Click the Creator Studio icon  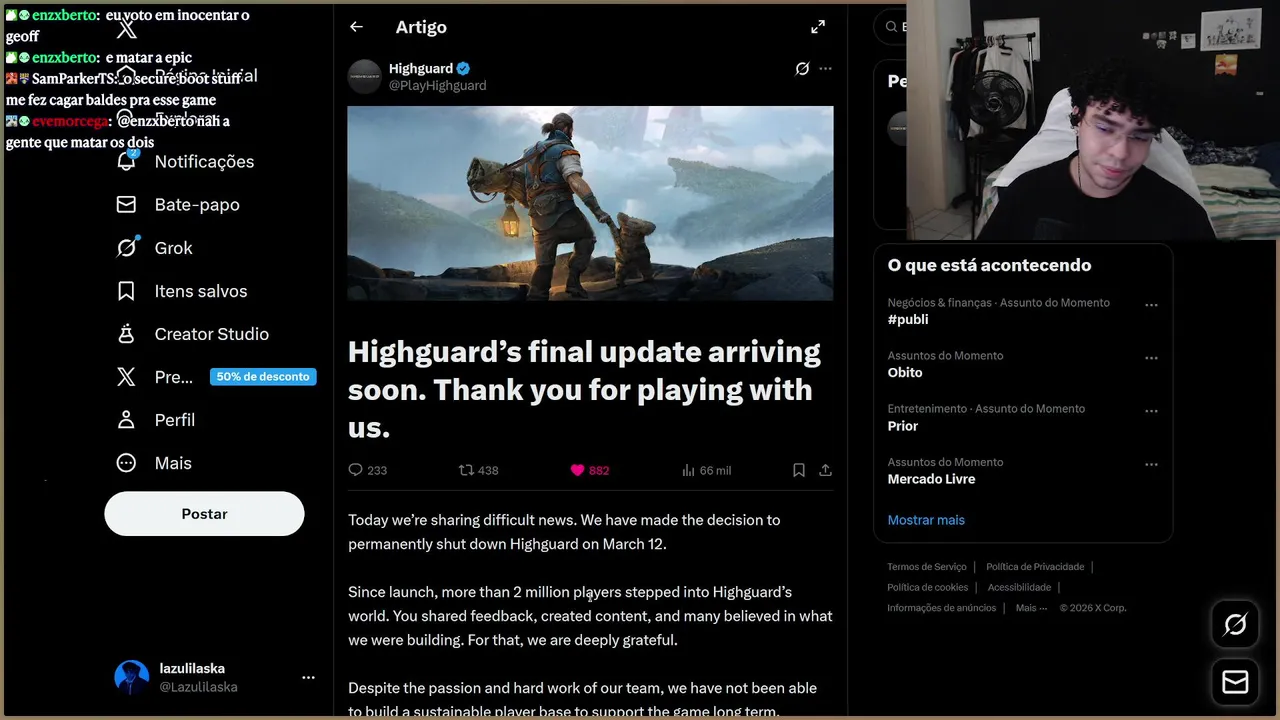pyautogui.click(x=126, y=334)
